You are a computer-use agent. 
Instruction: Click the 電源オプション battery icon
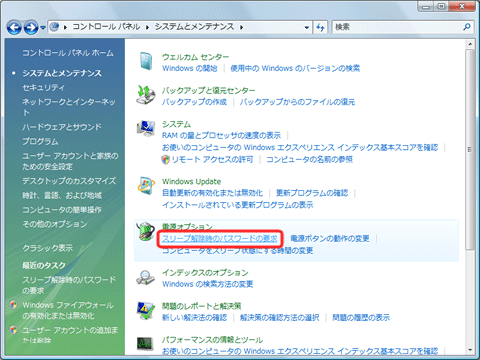coord(146,231)
